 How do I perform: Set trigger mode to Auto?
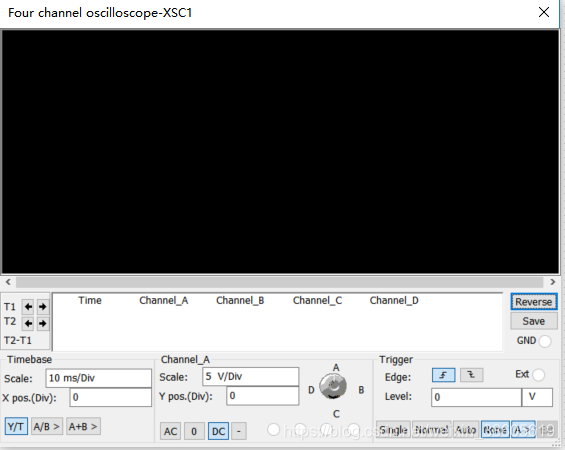click(466, 429)
